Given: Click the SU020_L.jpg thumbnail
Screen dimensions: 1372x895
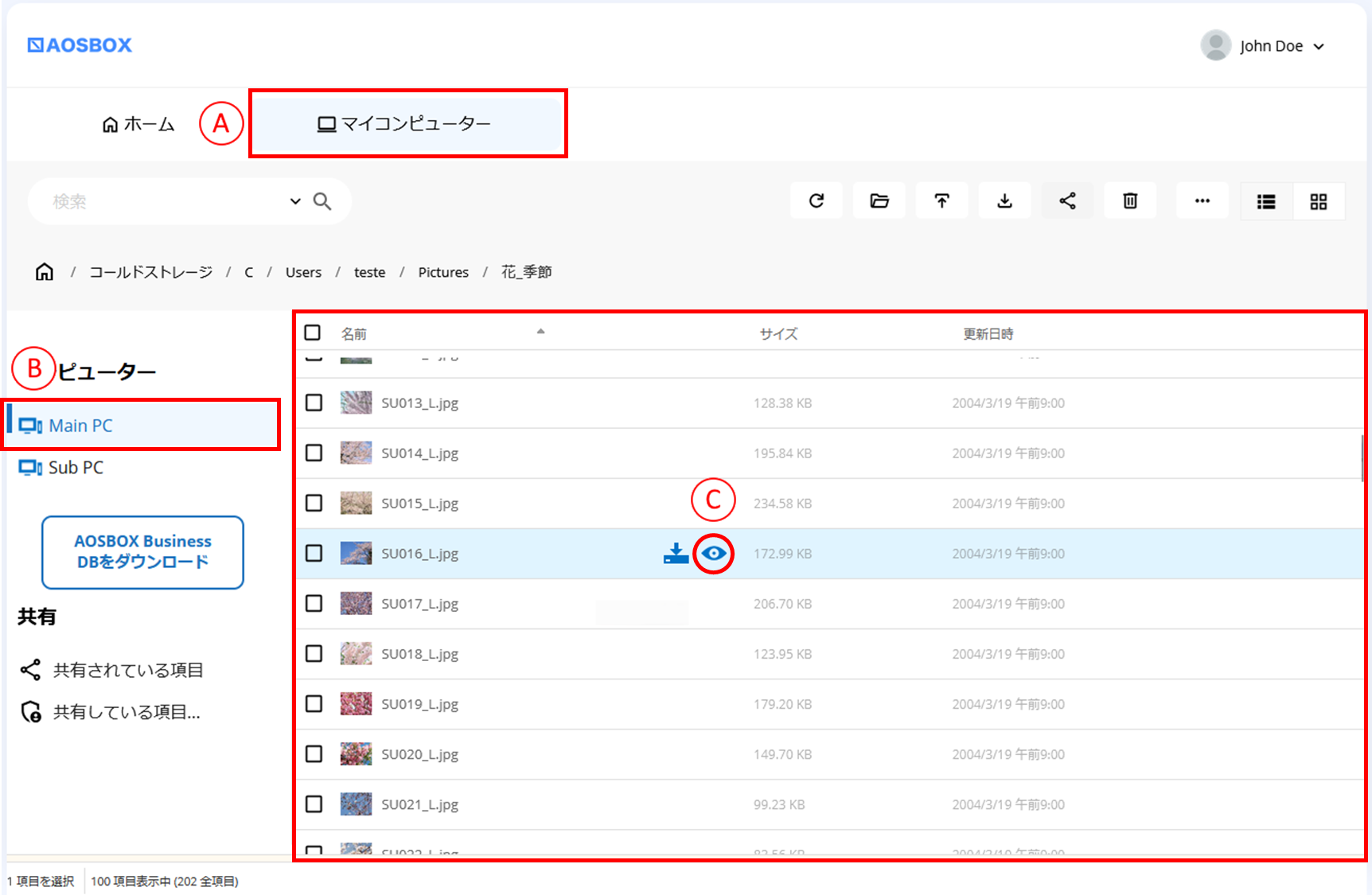Looking at the screenshot, I should pyautogui.click(x=356, y=753).
